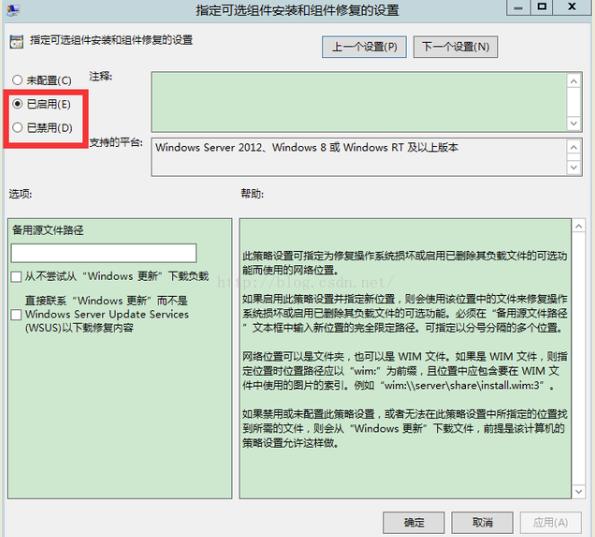Image resolution: width=595 pixels, height=537 pixels.
Task: Click the window system icon in title bar
Action: [x=13, y=9]
